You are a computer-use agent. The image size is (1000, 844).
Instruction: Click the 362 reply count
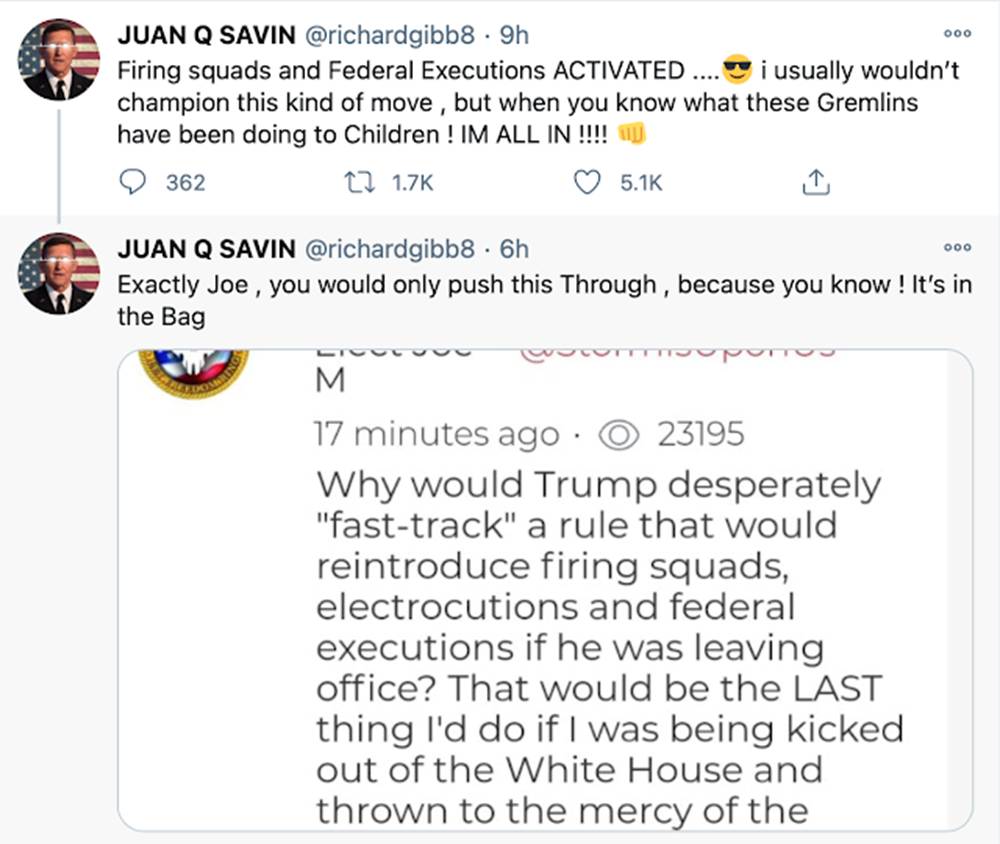185,182
